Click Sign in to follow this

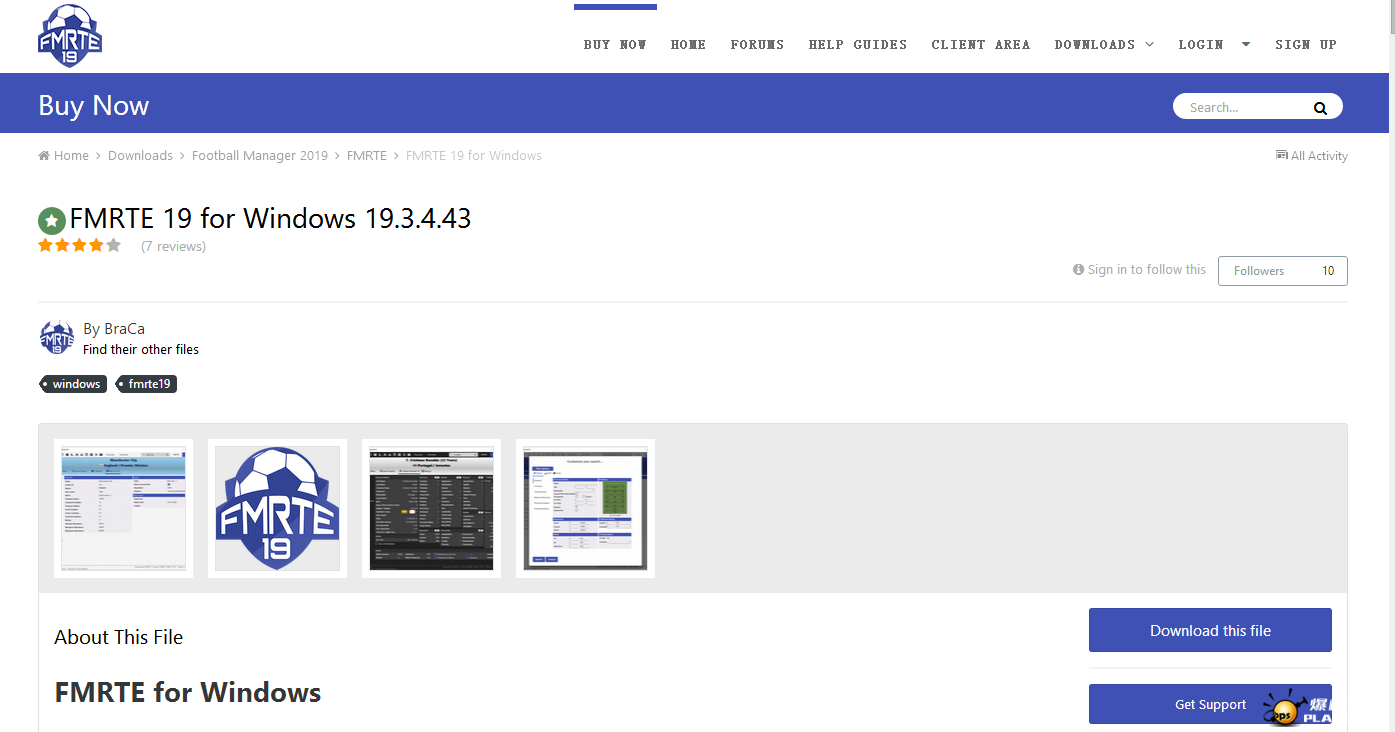point(1139,269)
